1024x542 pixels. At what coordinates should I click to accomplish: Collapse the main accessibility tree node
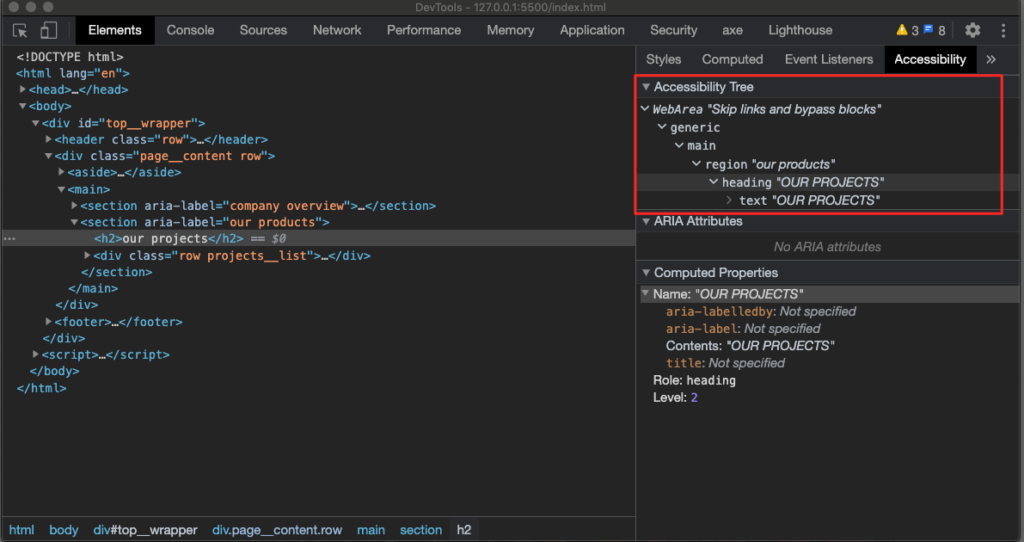679,146
